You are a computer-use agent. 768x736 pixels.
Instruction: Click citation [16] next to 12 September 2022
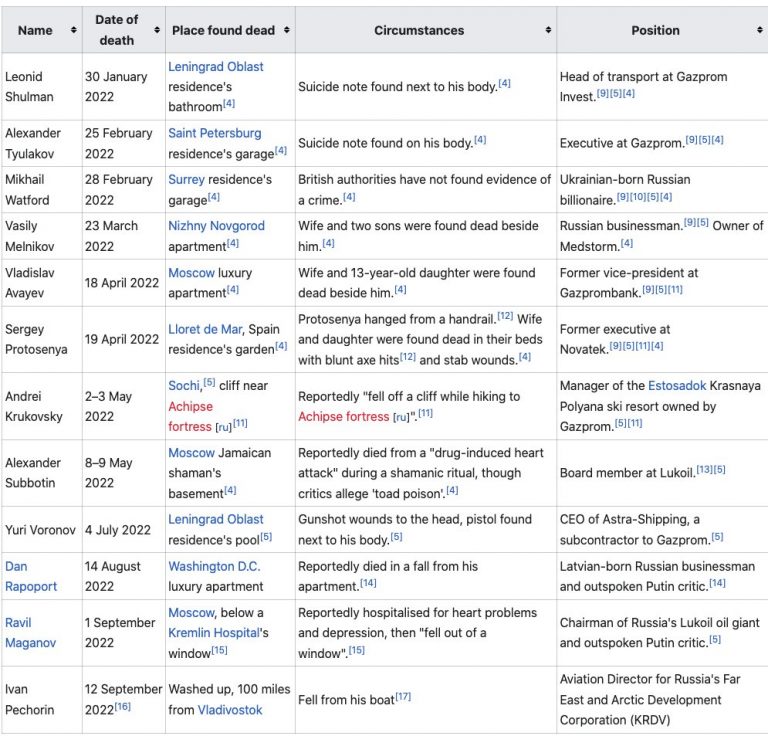click(122, 707)
